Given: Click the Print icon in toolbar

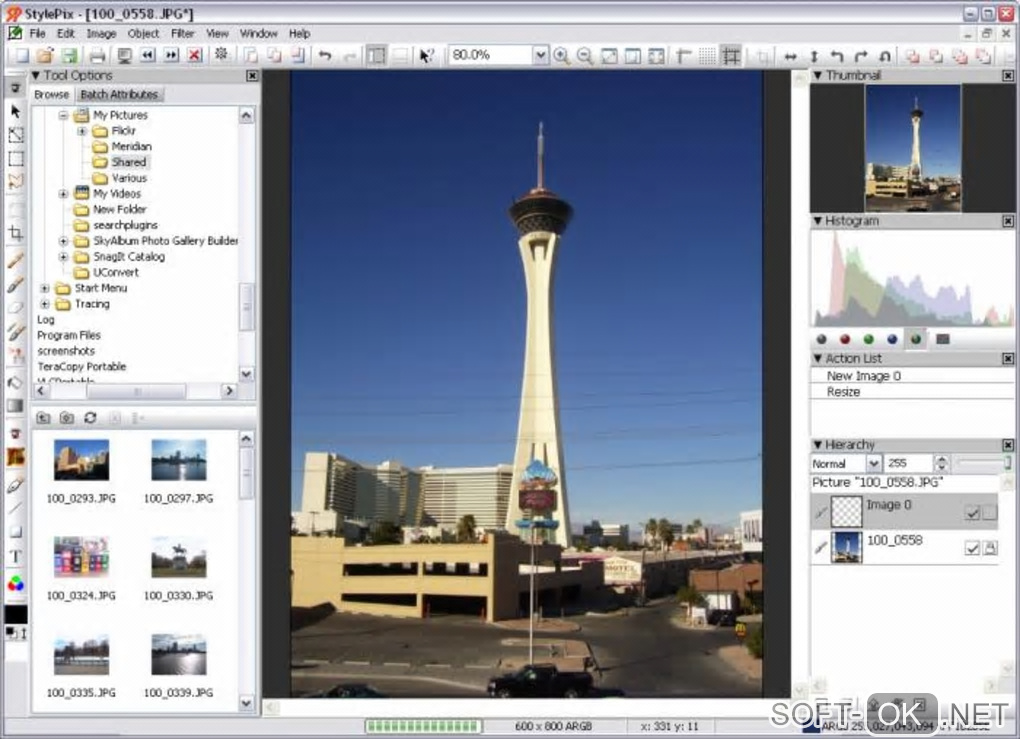Looking at the screenshot, I should (98, 56).
